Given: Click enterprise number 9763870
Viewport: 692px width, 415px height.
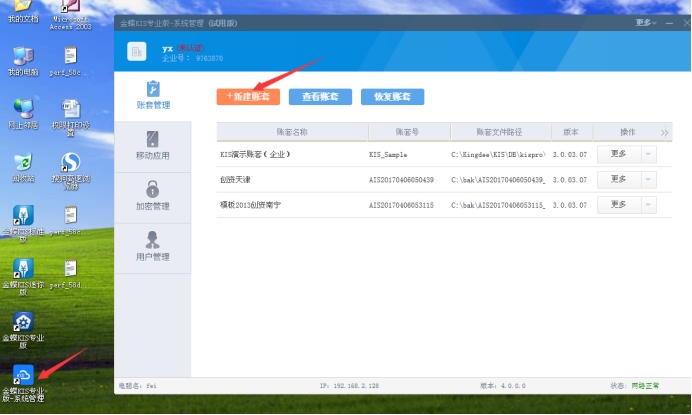Looking at the screenshot, I should [209, 58].
